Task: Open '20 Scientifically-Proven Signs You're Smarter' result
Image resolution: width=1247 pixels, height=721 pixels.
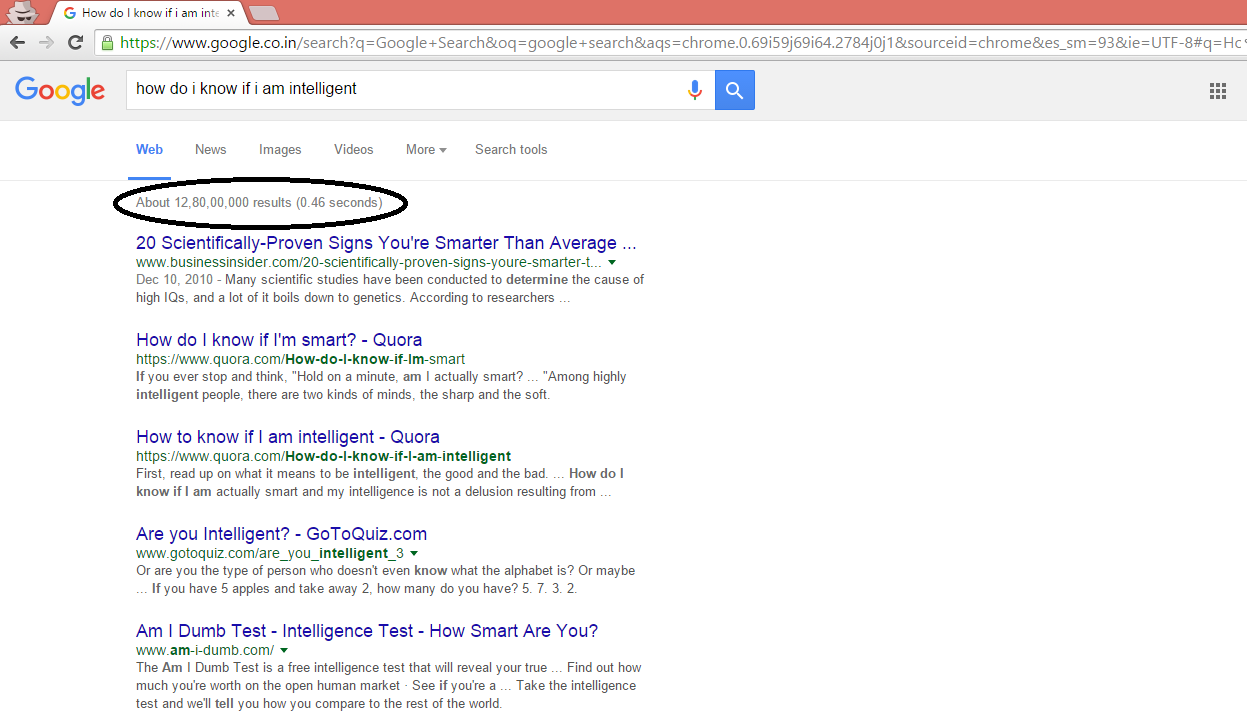Action: point(386,243)
